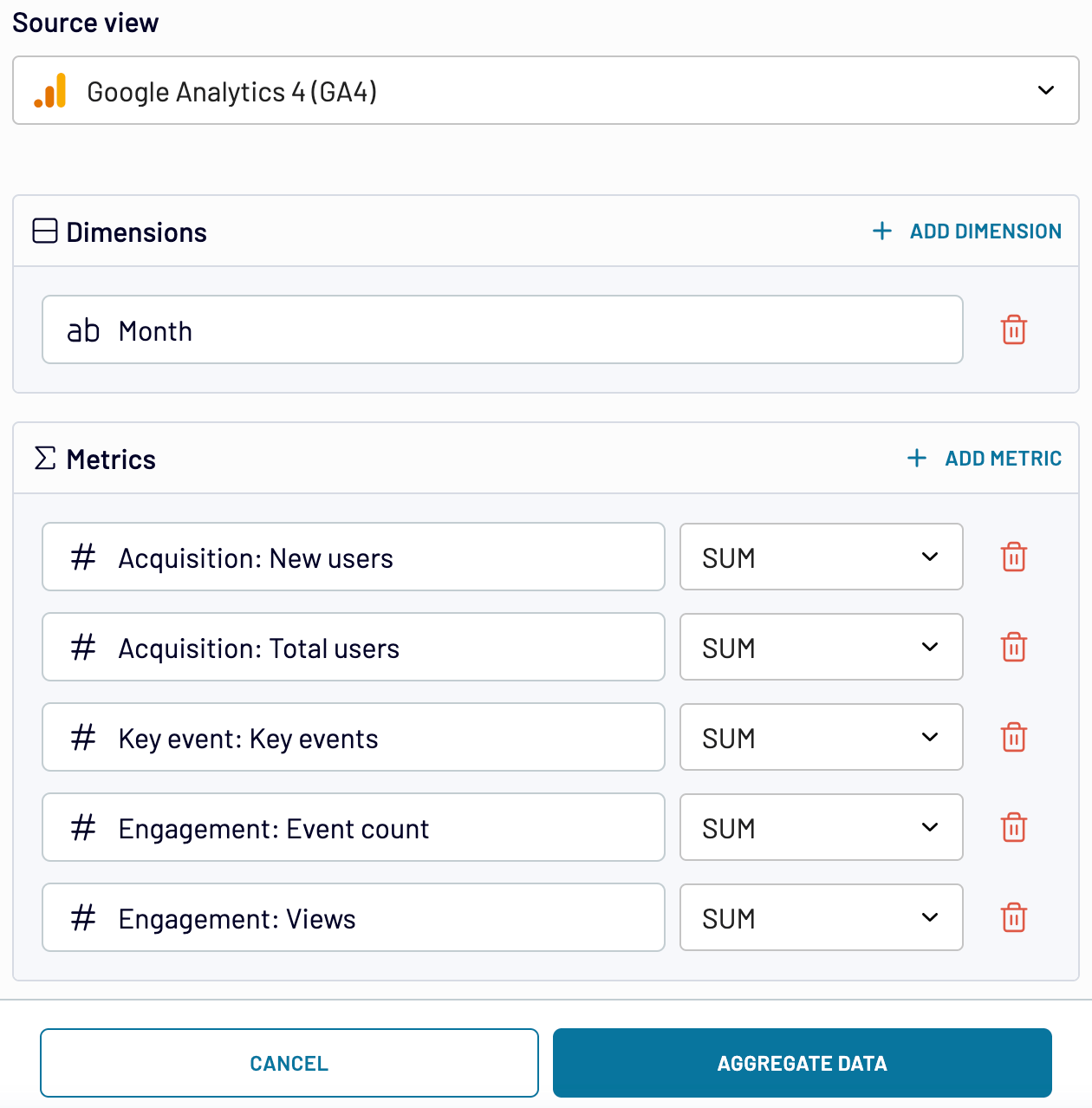Screen dimensions: 1092x1108
Task: Click the CANCEL button
Action: (289, 1062)
